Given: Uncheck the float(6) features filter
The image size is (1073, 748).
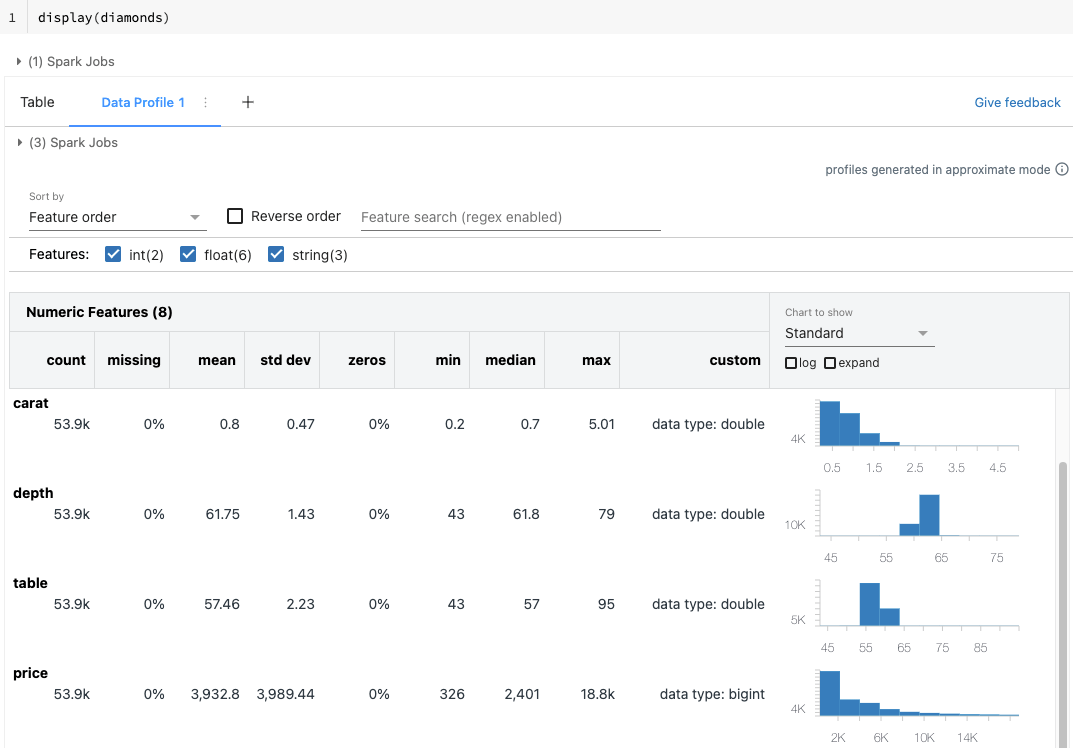Looking at the screenshot, I should 188,254.
